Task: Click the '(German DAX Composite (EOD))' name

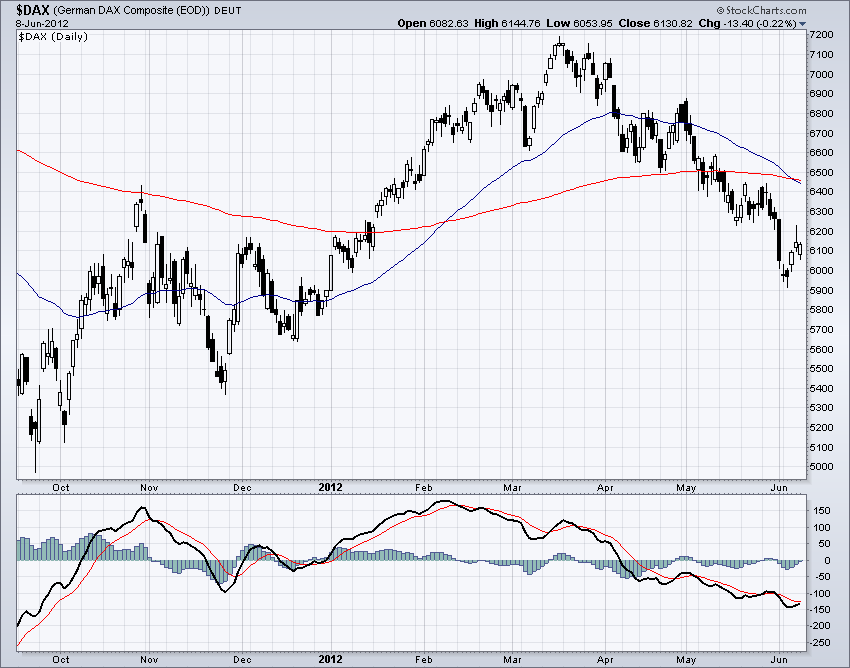Action: (132, 10)
